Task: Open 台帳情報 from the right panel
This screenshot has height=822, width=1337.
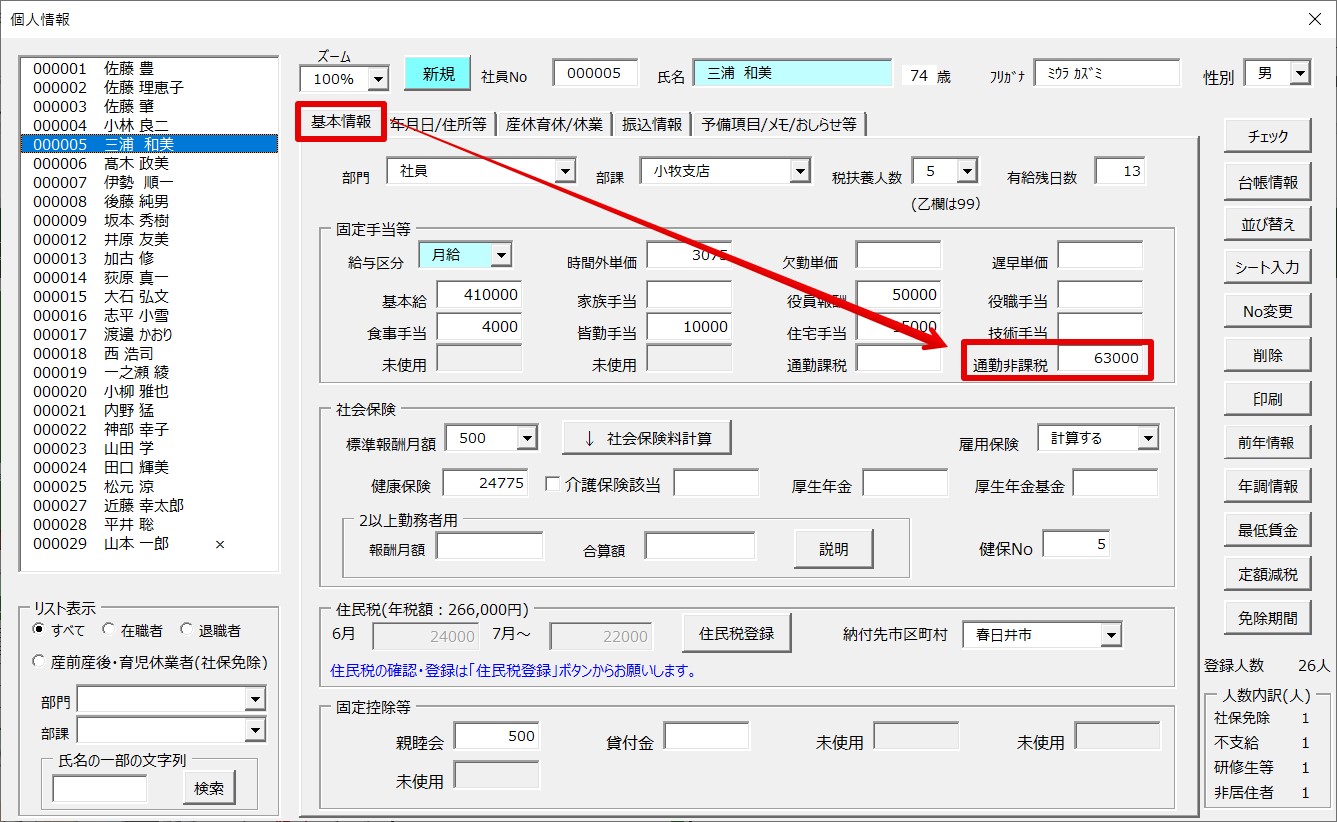Action: [x=1267, y=181]
